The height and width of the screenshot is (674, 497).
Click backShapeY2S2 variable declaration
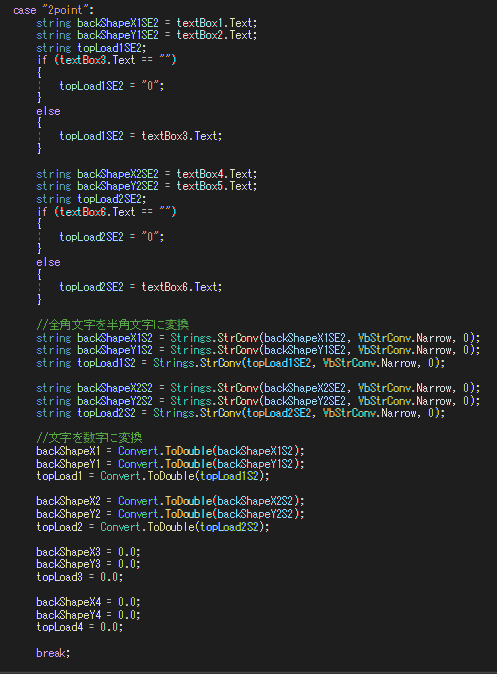[x=115, y=401]
